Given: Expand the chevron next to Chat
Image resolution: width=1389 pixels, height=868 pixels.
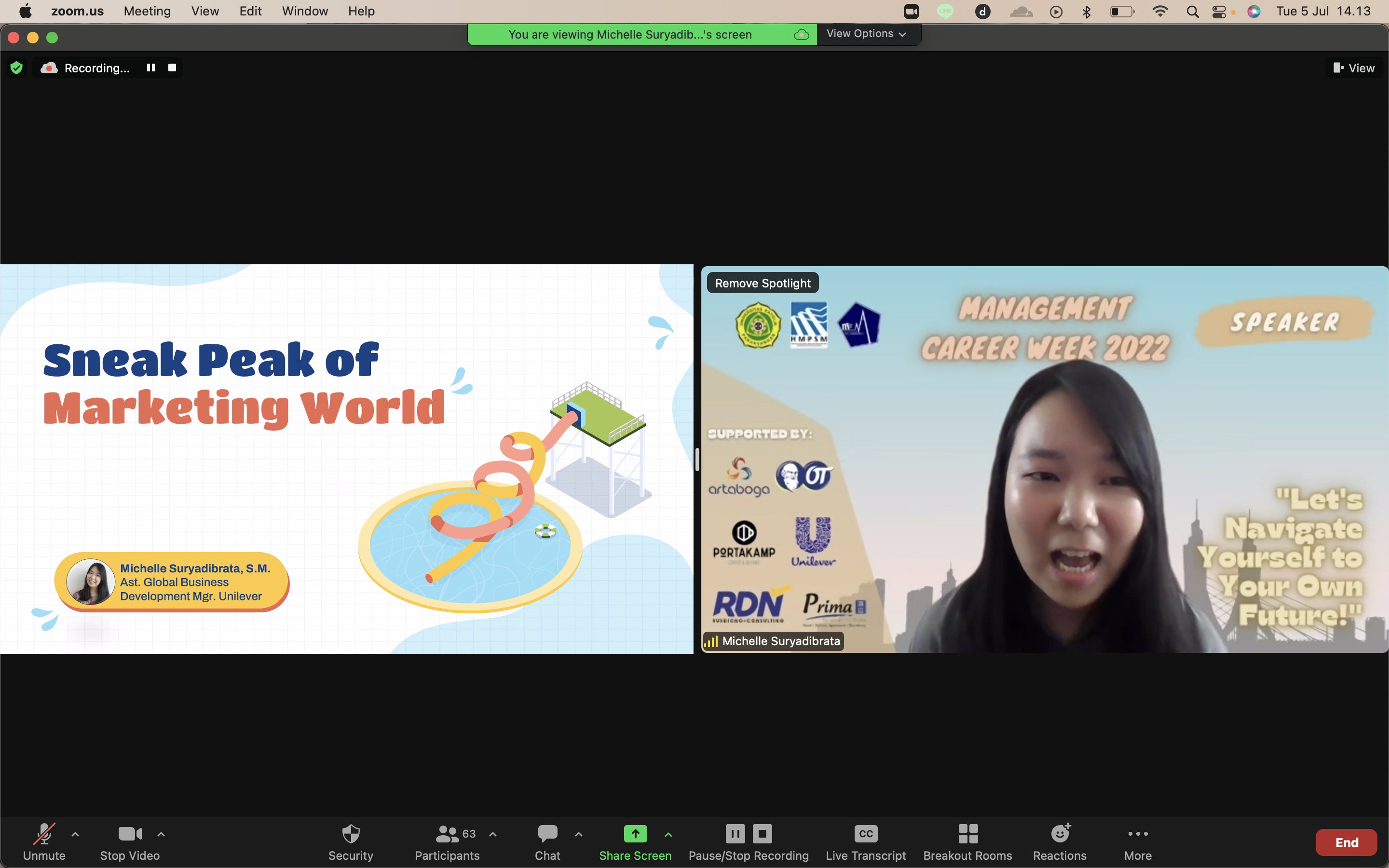Looking at the screenshot, I should [579, 834].
